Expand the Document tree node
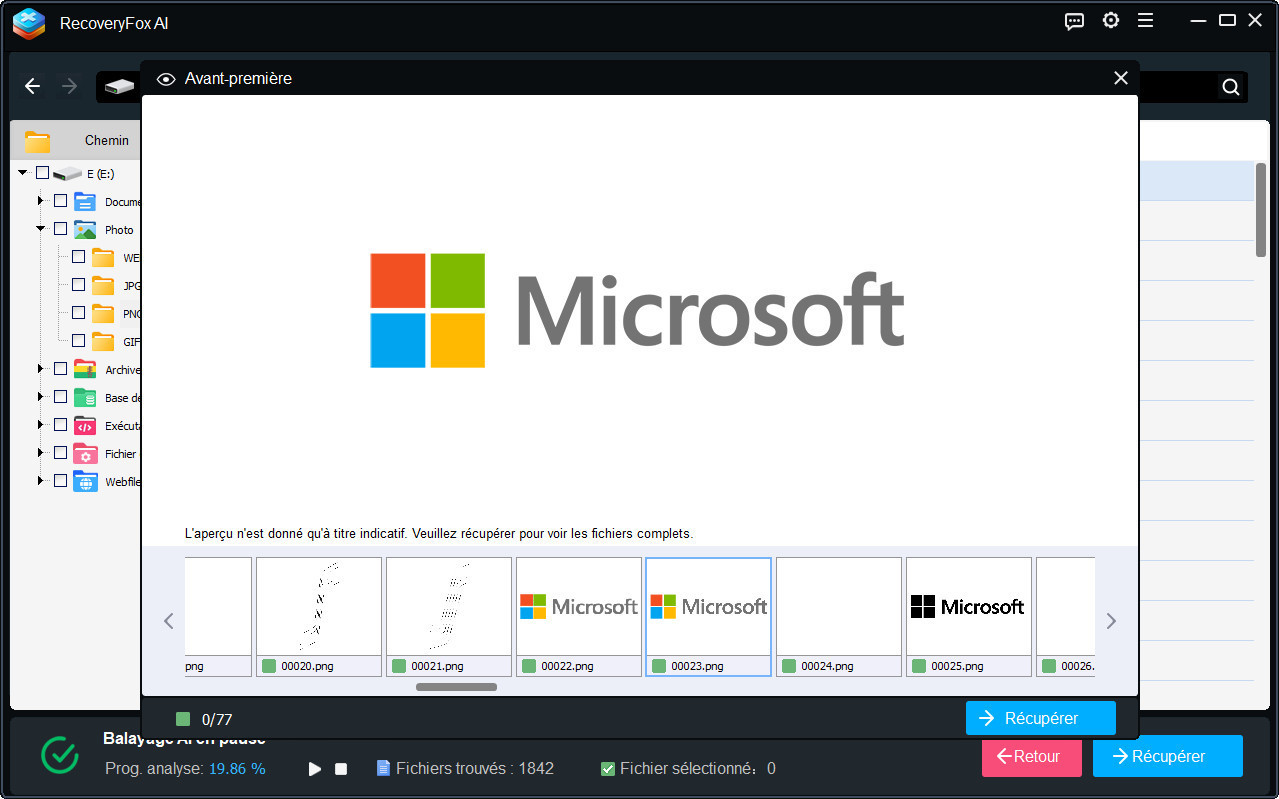Image resolution: width=1279 pixels, height=799 pixels. point(41,201)
